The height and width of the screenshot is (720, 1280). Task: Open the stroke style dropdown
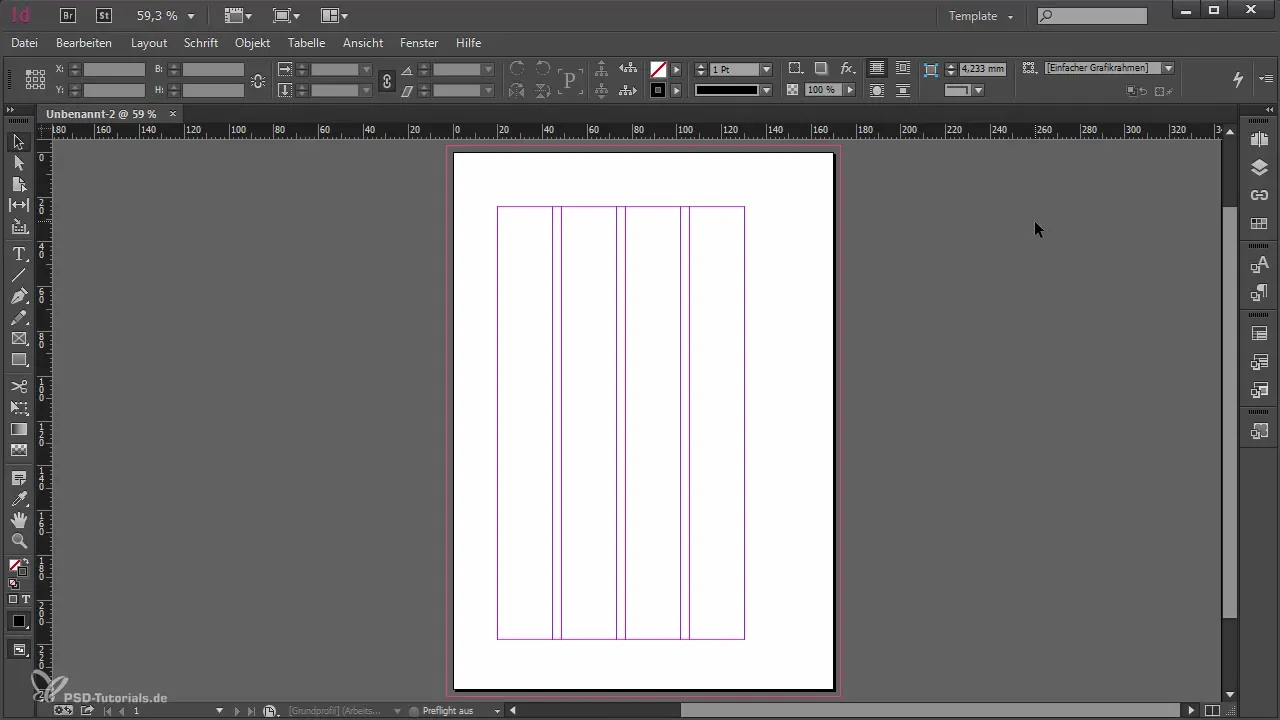click(766, 90)
